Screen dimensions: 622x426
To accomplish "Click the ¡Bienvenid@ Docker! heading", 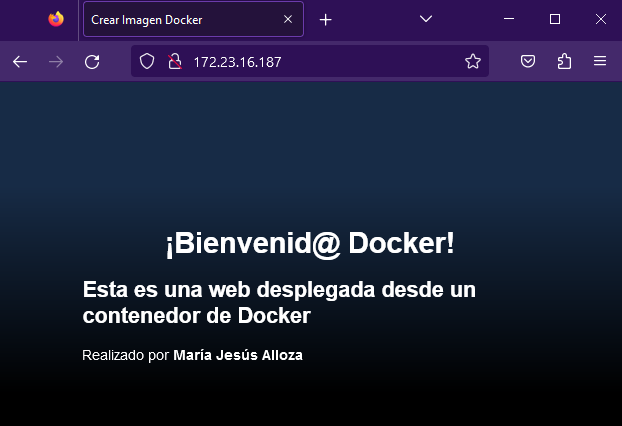I will (x=310, y=243).
